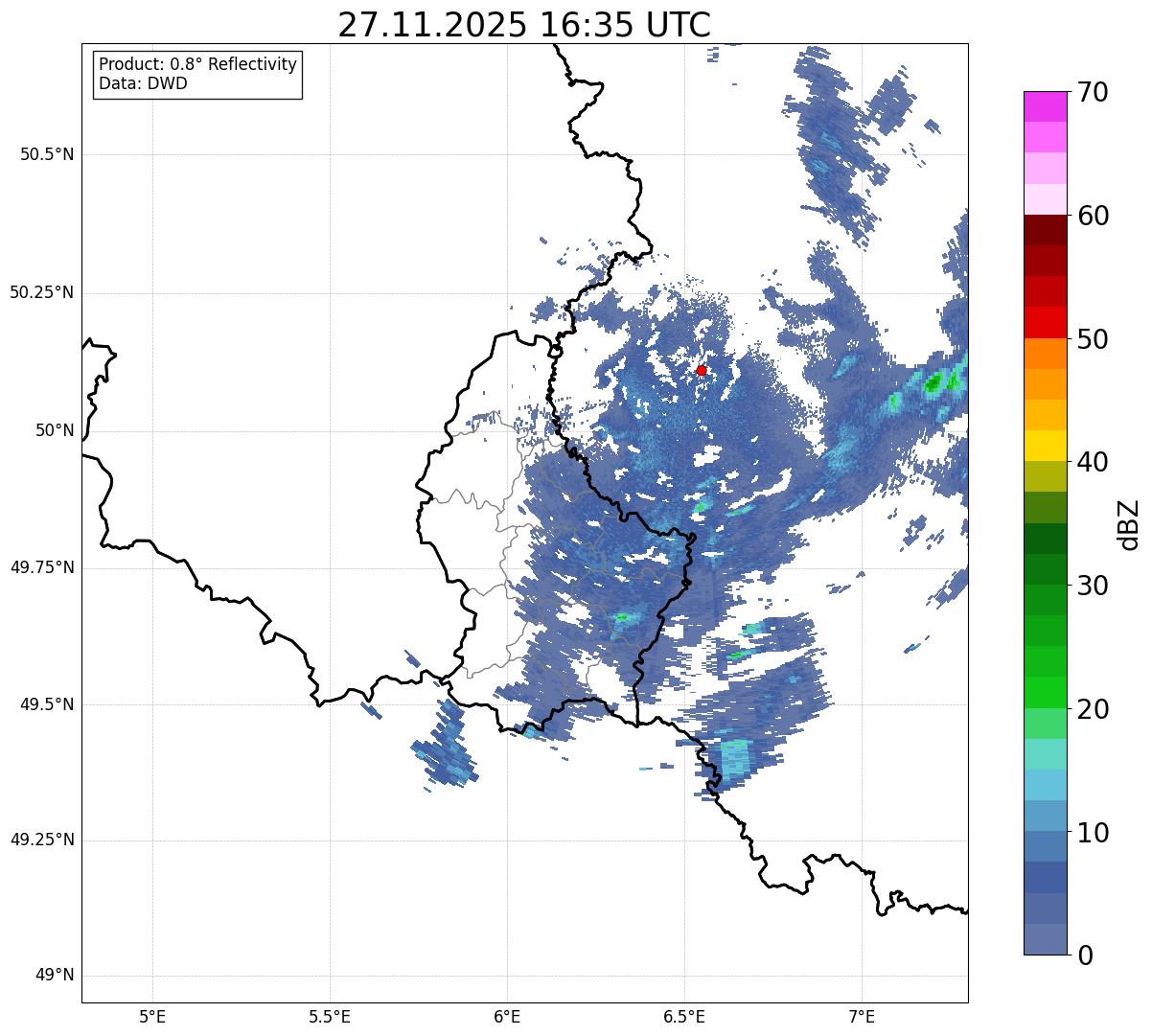
Task: Click the 'Product: 0.8° Reflectivity' label
Action: click(198, 64)
